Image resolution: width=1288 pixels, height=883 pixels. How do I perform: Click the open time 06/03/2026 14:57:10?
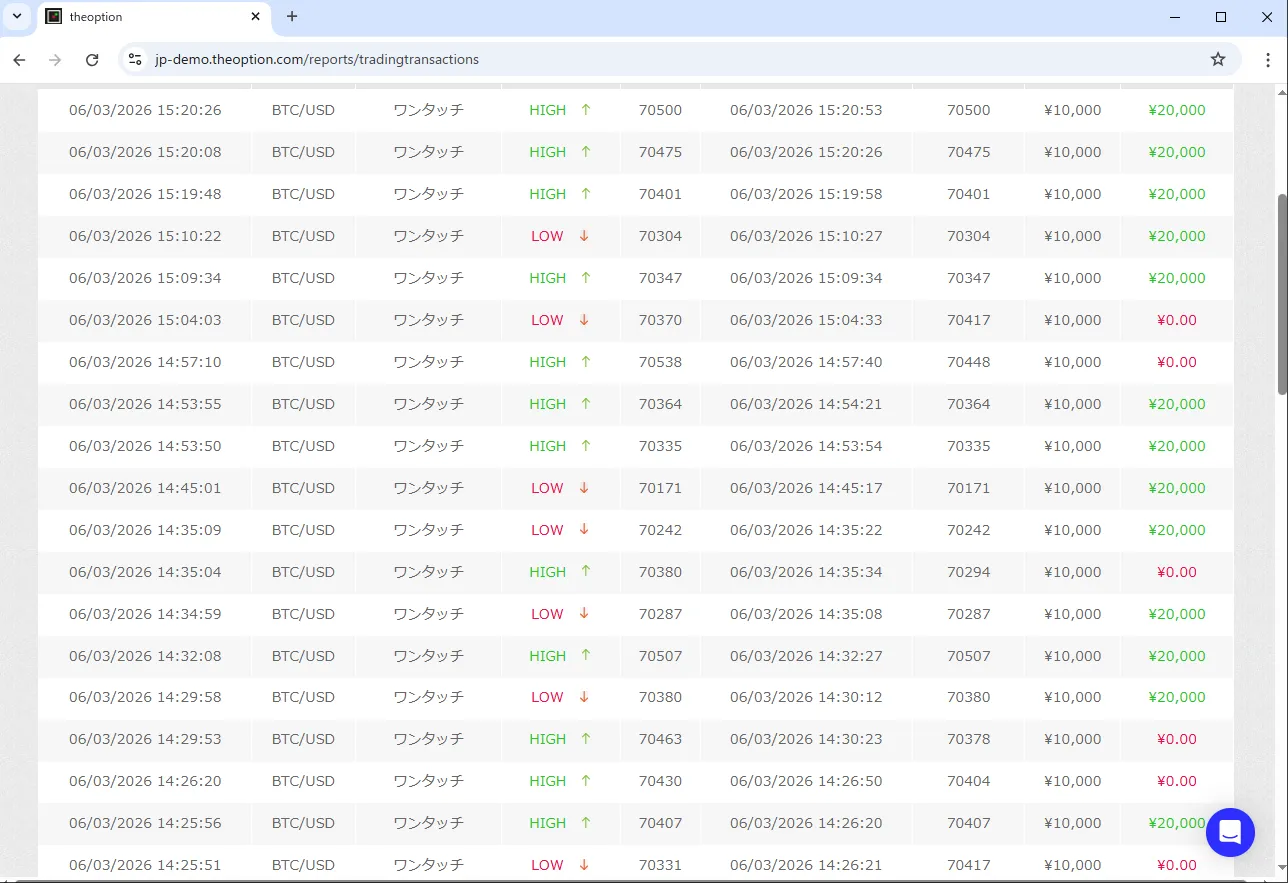coord(145,362)
